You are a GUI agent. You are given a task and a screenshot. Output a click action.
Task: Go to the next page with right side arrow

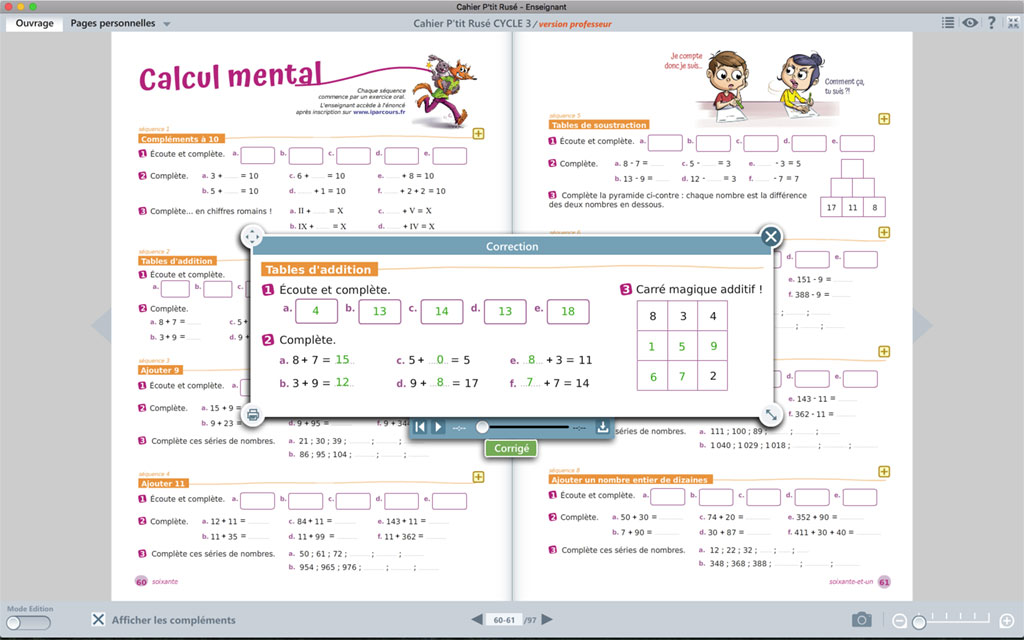pyautogui.click(x=921, y=325)
